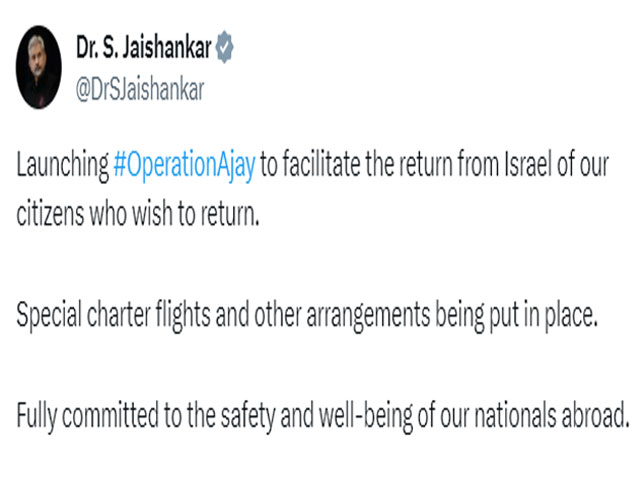Screen dimensions: 640x480
Task: Click the word flights in second paragraph
Action: tap(183, 316)
